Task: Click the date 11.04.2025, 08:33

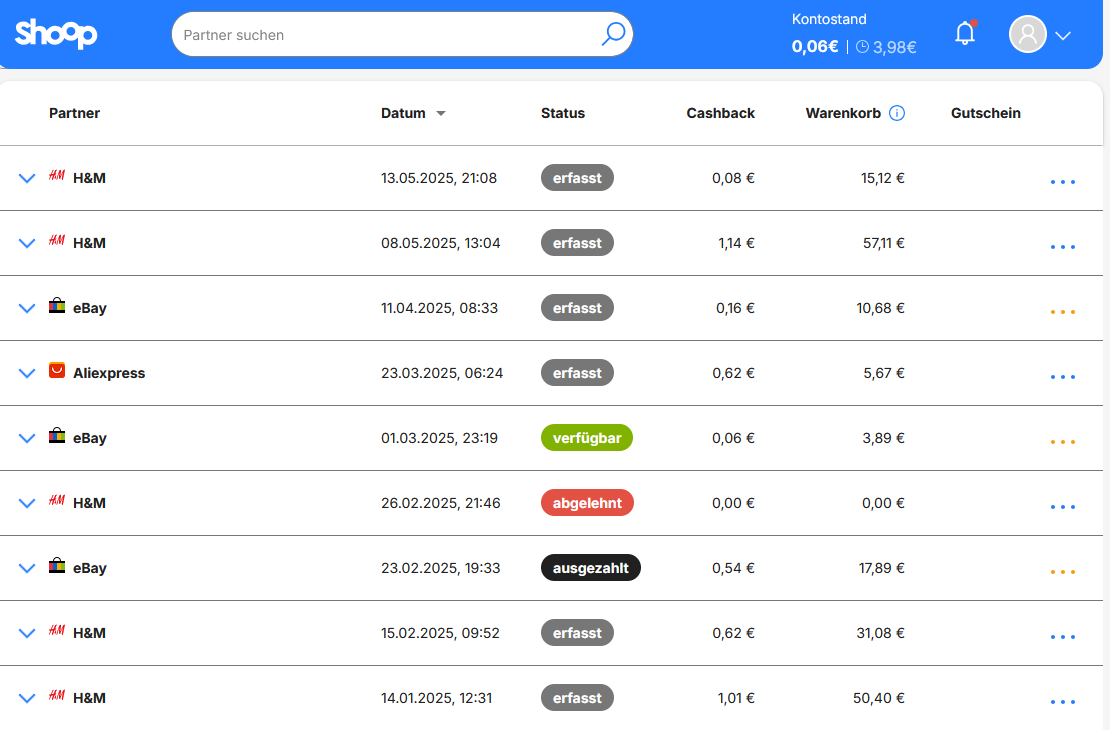Action: [x=440, y=308]
